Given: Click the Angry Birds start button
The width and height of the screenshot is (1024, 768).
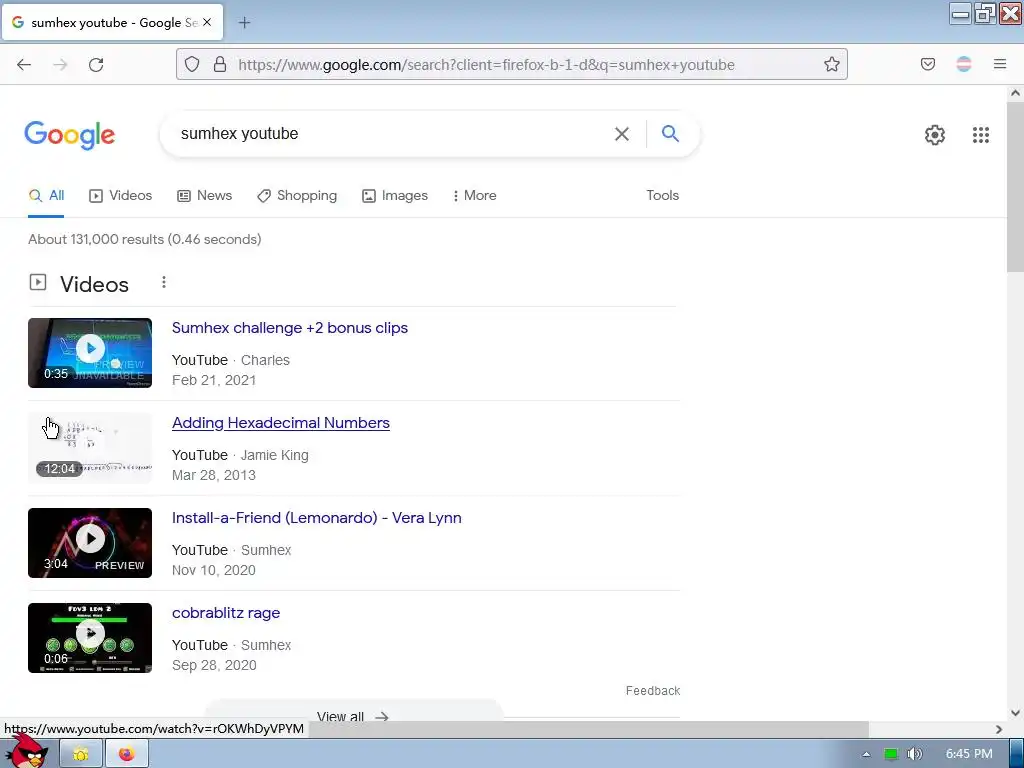Looking at the screenshot, I should (26, 752).
